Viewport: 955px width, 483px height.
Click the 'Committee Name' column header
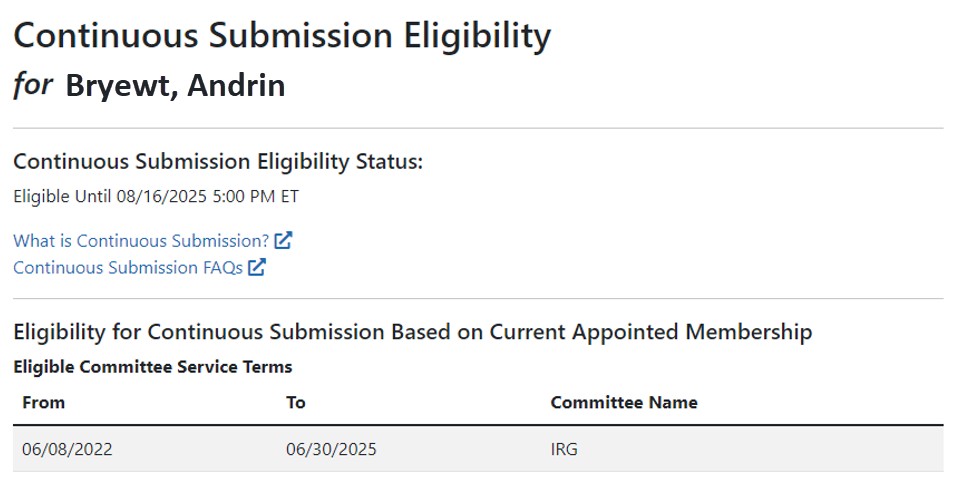click(624, 403)
